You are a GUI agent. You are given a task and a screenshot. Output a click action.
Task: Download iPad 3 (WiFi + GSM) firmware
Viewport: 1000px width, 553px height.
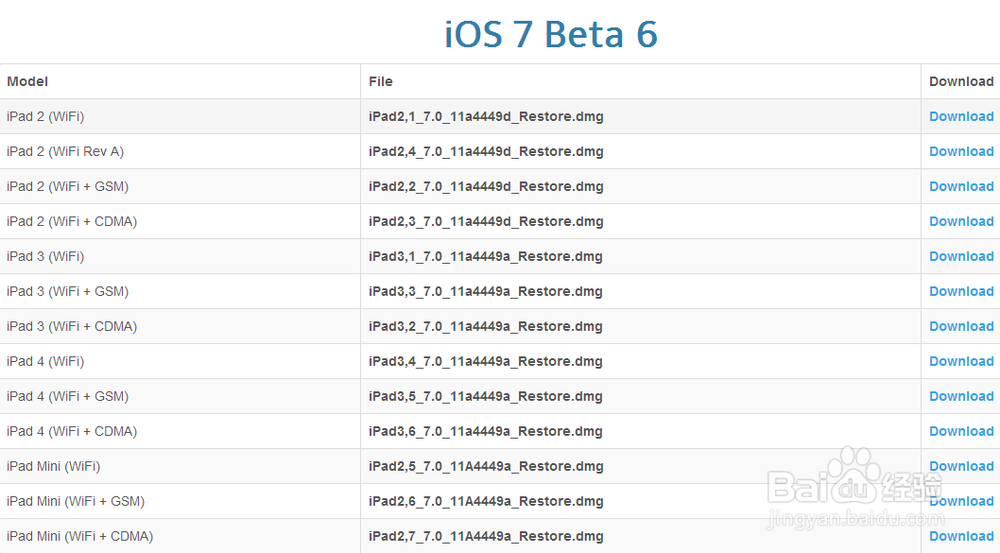click(961, 291)
